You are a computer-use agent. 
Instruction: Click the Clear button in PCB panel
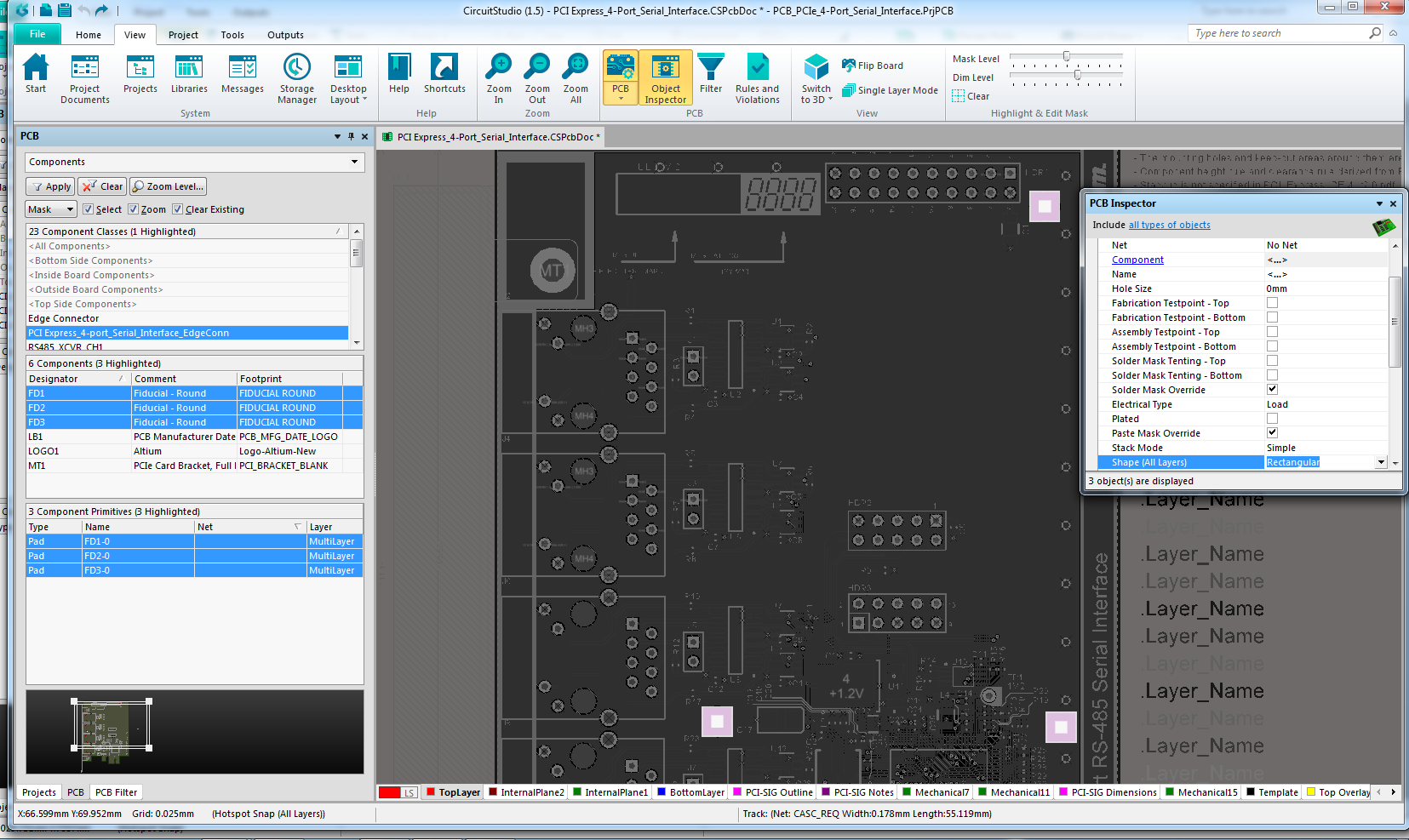102,186
